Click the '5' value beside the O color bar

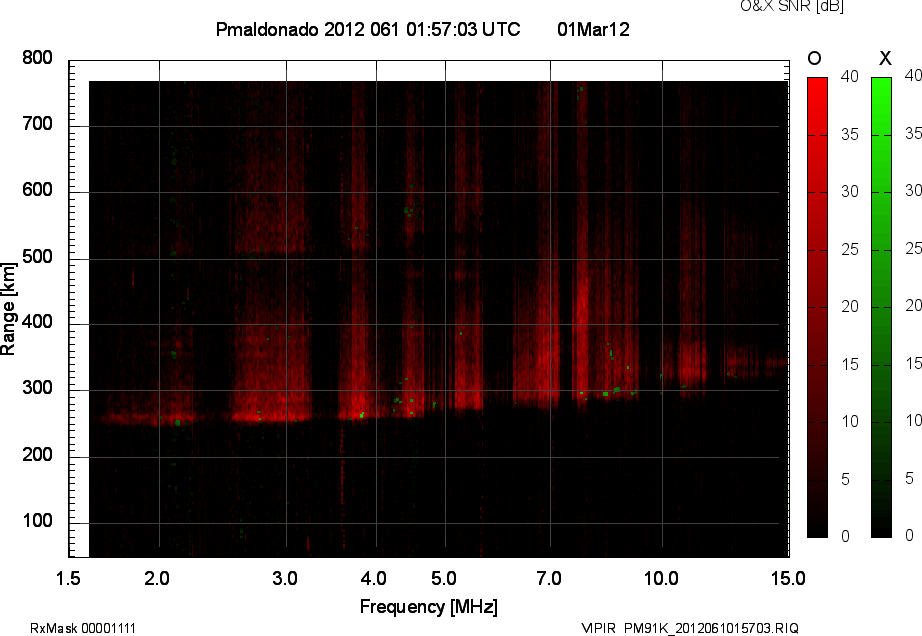pyautogui.click(x=846, y=480)
